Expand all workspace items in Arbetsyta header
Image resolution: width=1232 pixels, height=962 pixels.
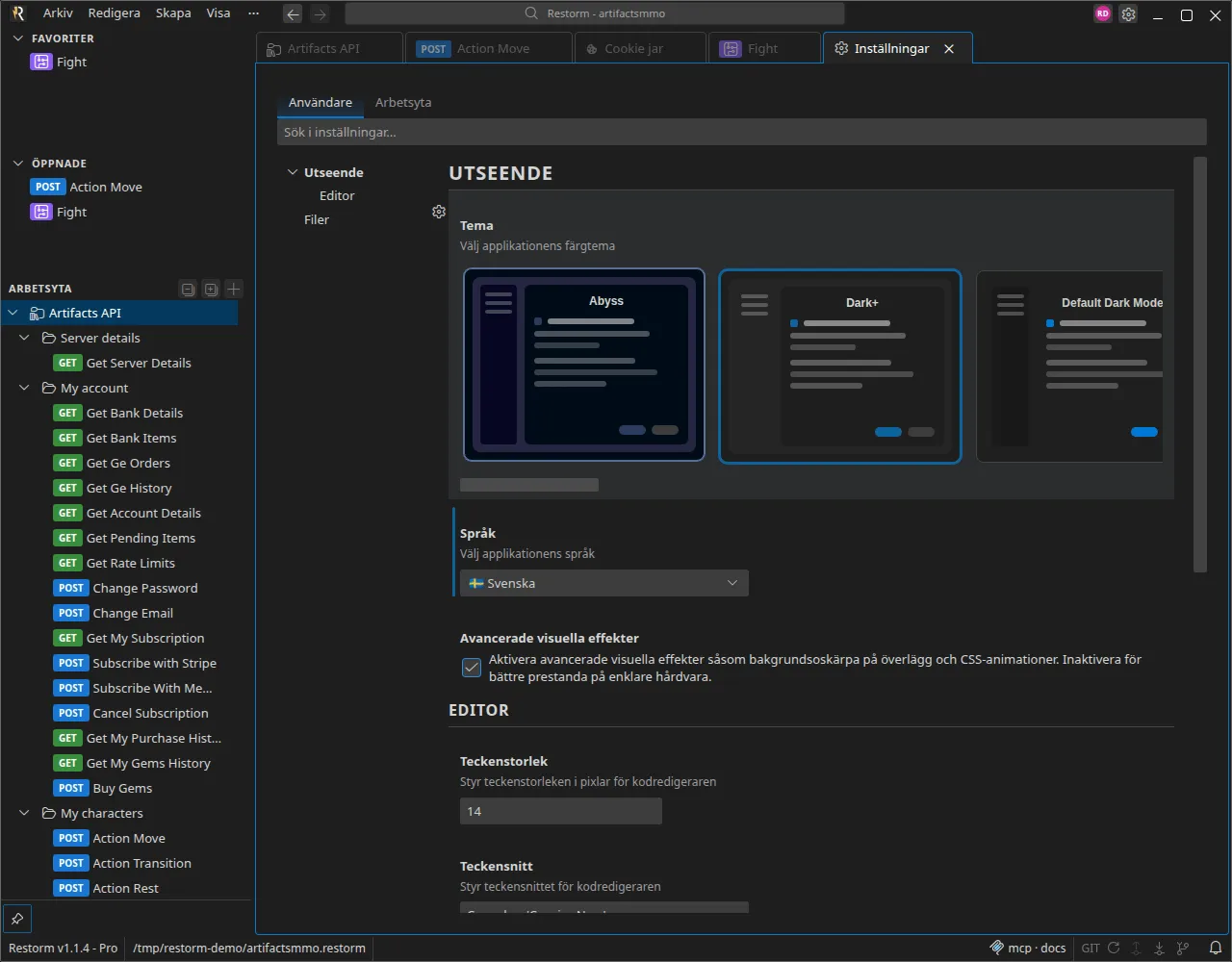click(x=211, y=289)
